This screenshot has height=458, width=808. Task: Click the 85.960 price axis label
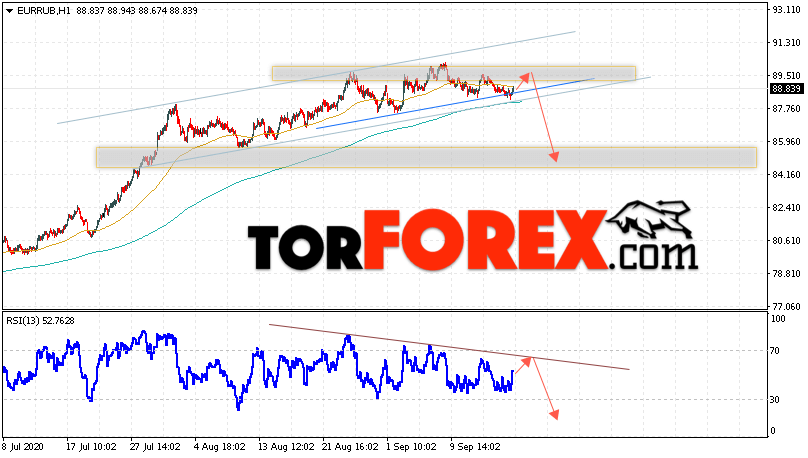[786, 141]
